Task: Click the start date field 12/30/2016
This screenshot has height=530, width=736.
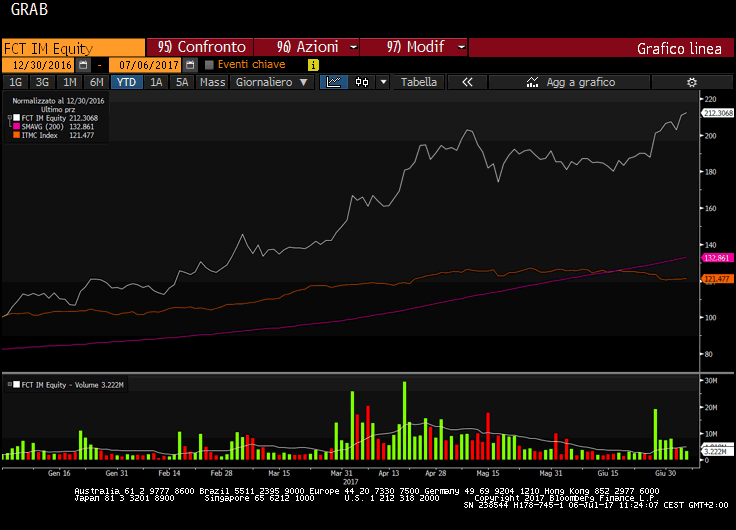Action: (47, 64)
